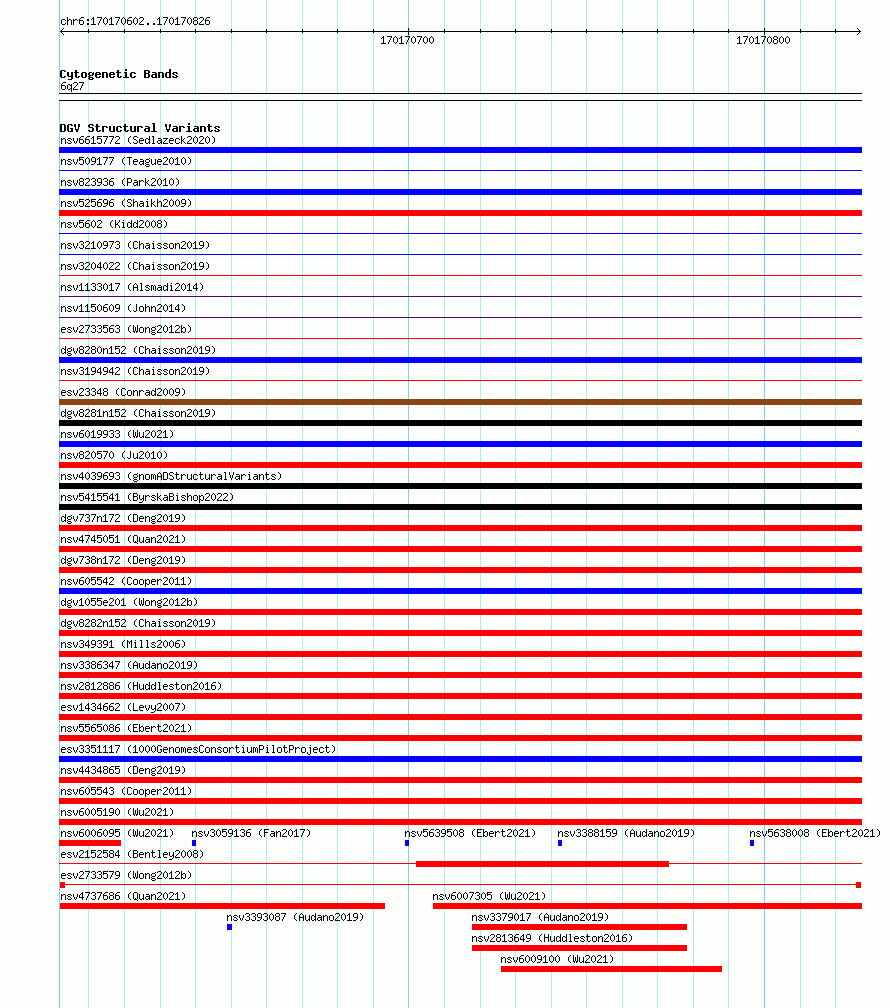
Task: Click nsv6007305 (Wu2021) label
Action: [489, 896]
